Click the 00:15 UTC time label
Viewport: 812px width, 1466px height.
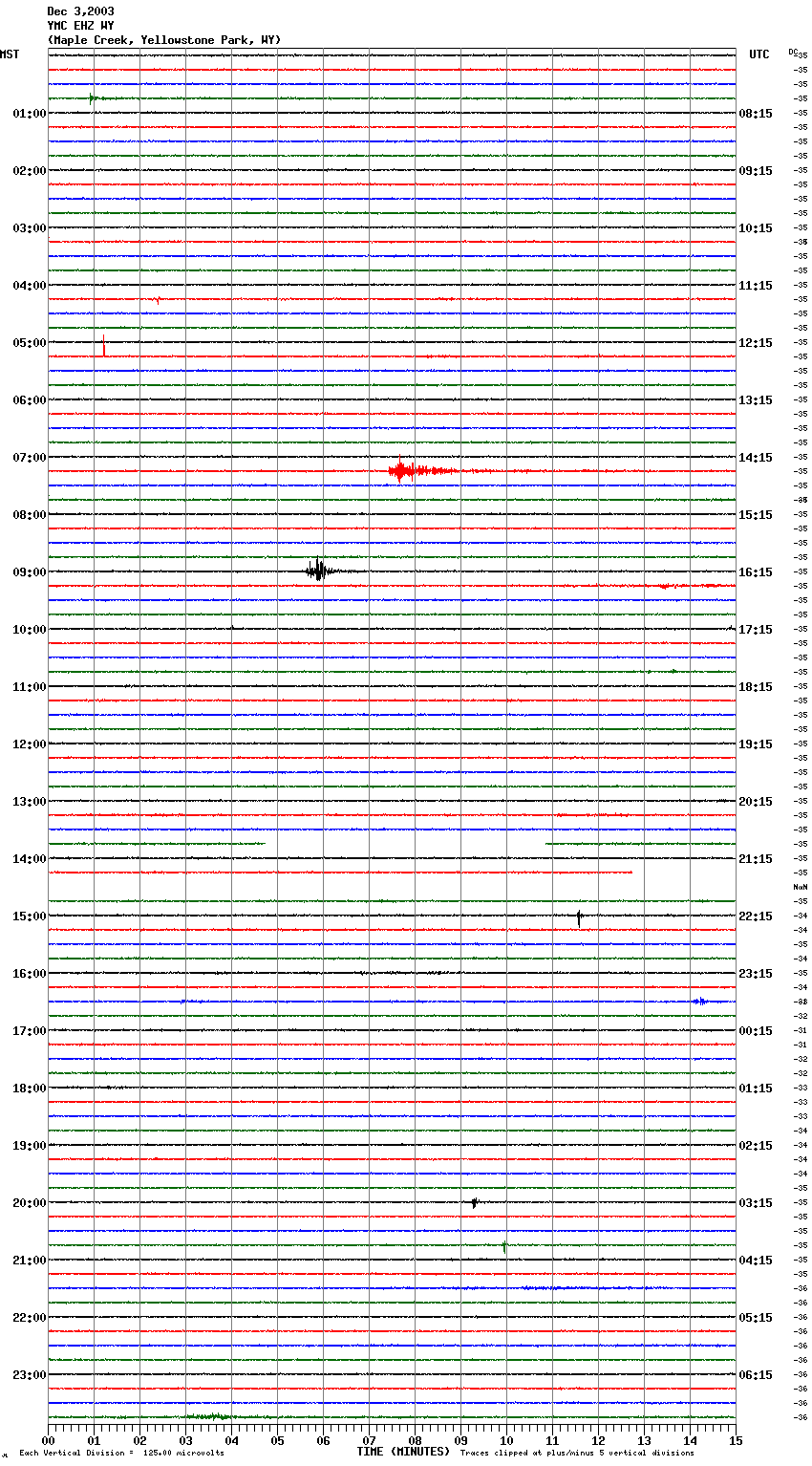coord(756,1031)
